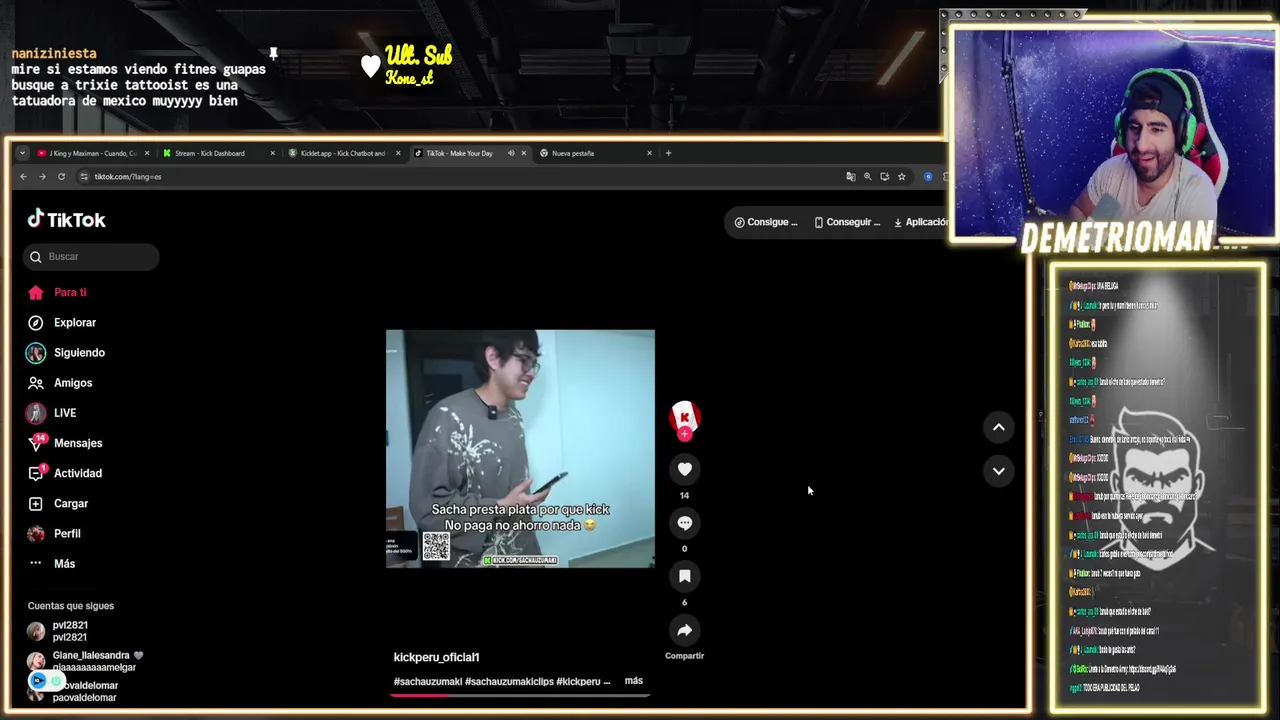Follow kickperu_oficial1 via avatar plus
This screenshot has height=720, width=1280.
[685, 434]
